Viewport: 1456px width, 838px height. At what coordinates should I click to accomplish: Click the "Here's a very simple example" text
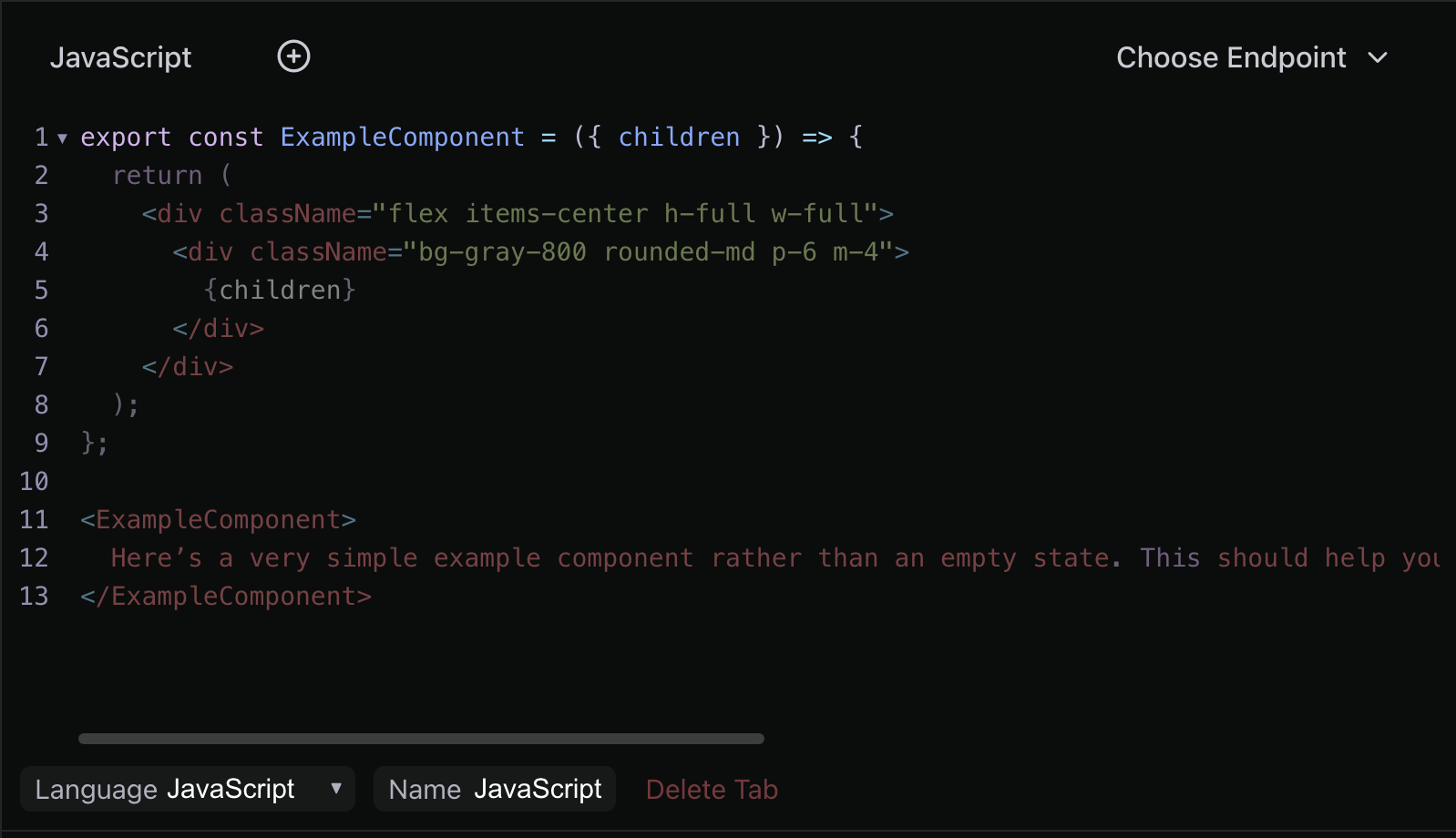point(325,557)
